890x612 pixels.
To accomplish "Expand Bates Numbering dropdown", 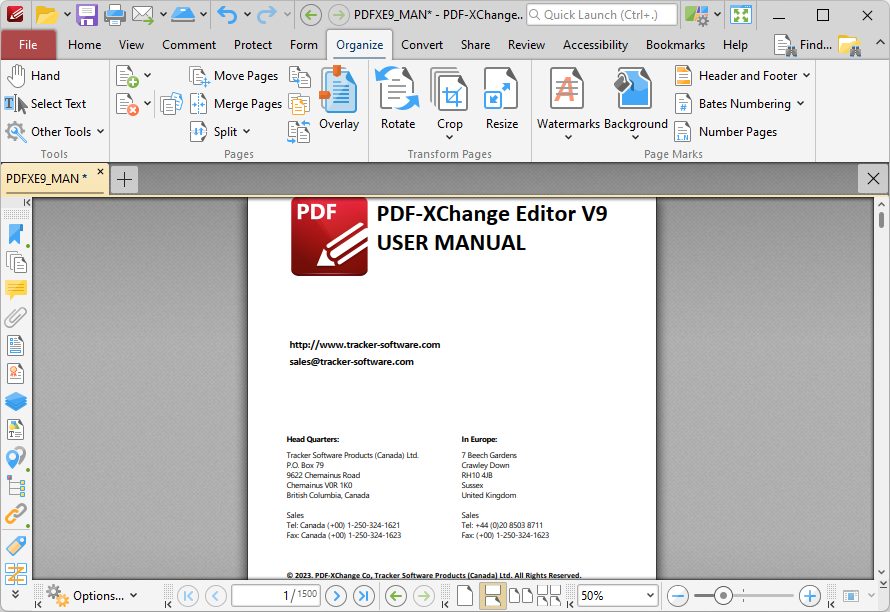I will coord(800,103).
